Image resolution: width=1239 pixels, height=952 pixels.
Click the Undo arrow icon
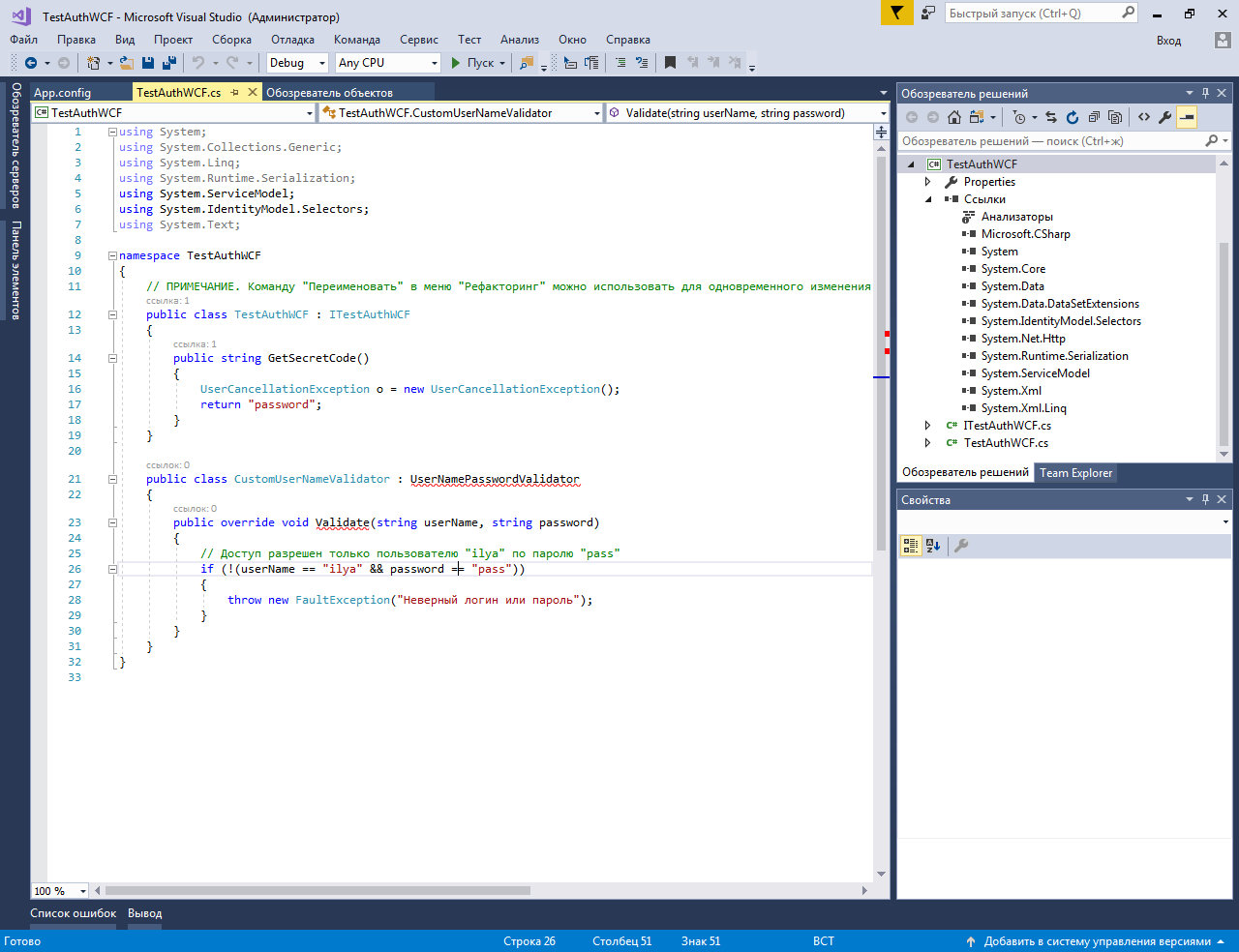198,63
